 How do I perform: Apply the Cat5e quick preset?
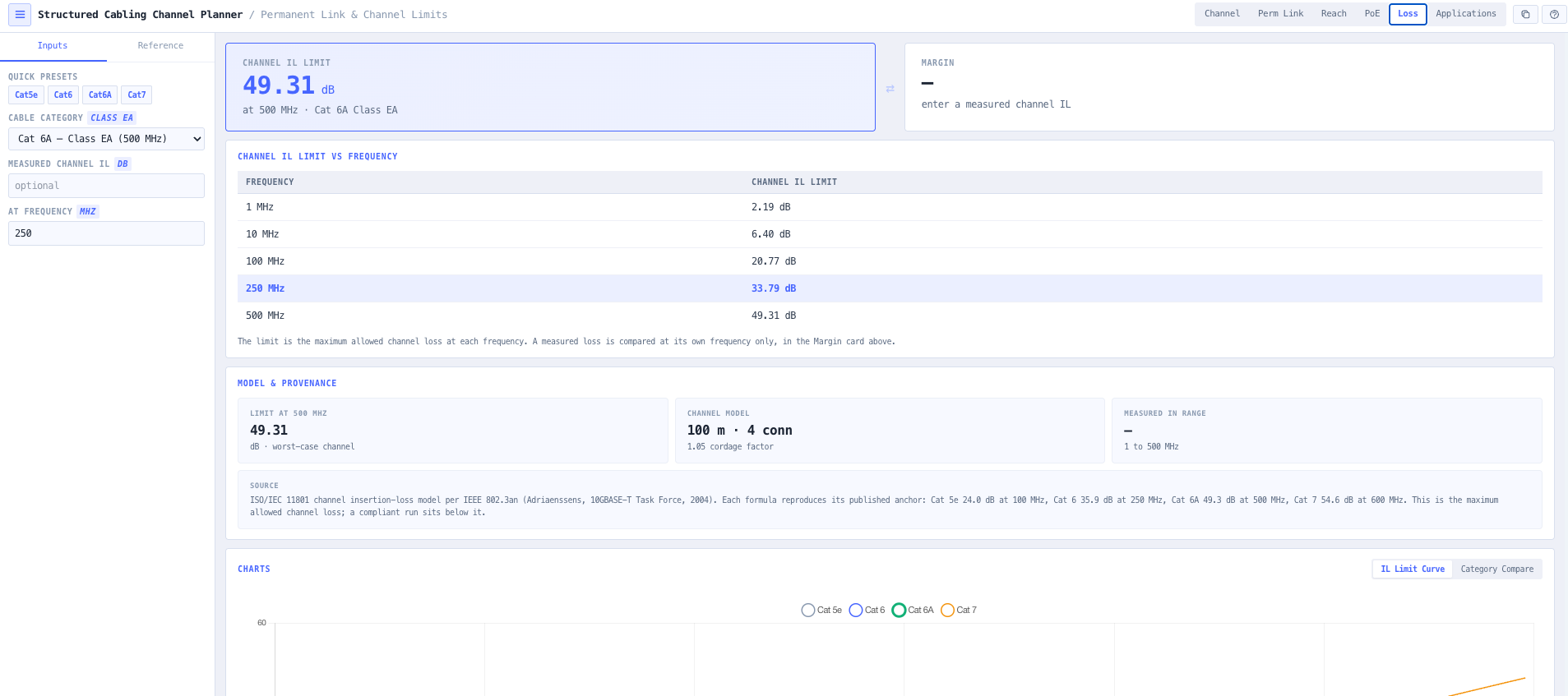click(26, 95)
